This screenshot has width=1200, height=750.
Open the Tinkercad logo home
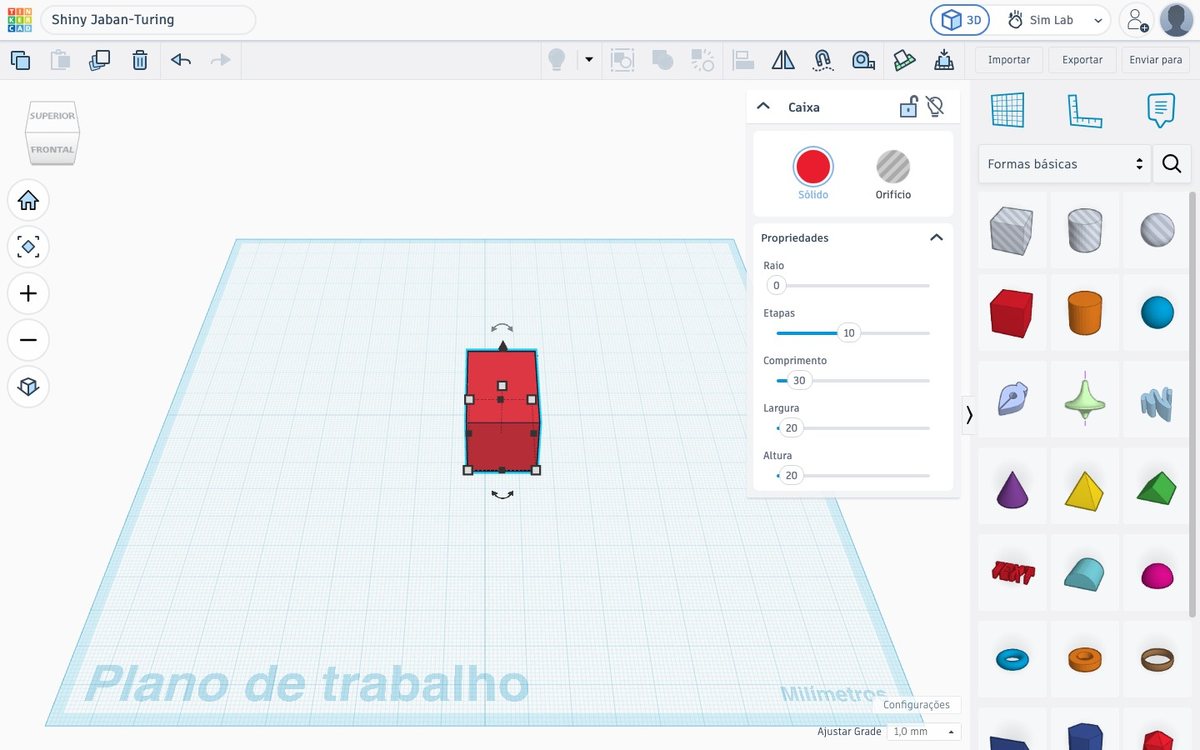click(x=20, y=20)
